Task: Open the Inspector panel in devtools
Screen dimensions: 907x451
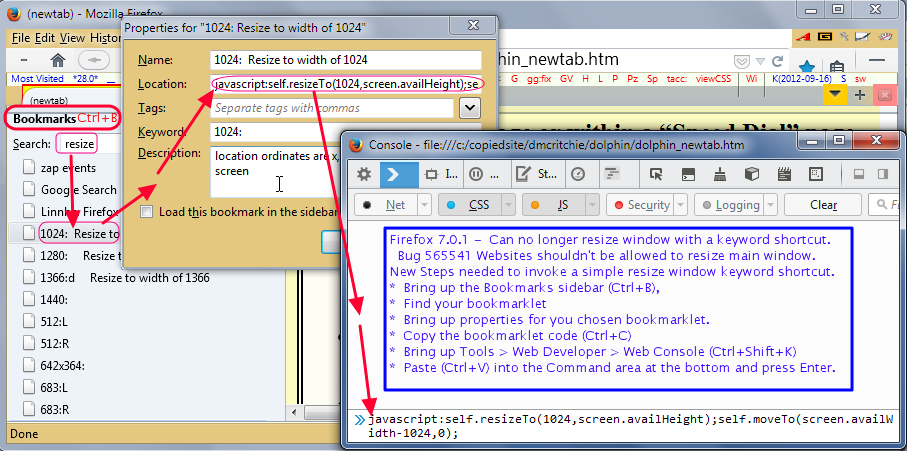Action: pos(441,174)
